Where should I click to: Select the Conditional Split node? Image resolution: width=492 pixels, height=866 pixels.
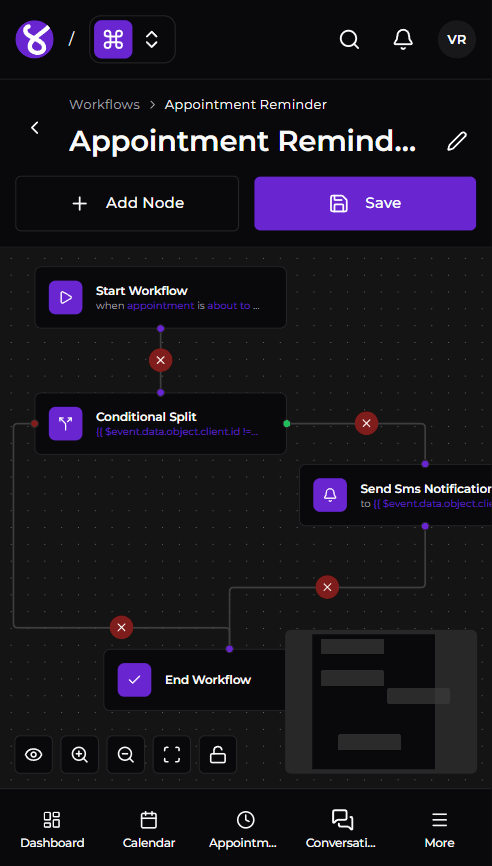click(x=161, y=424)
